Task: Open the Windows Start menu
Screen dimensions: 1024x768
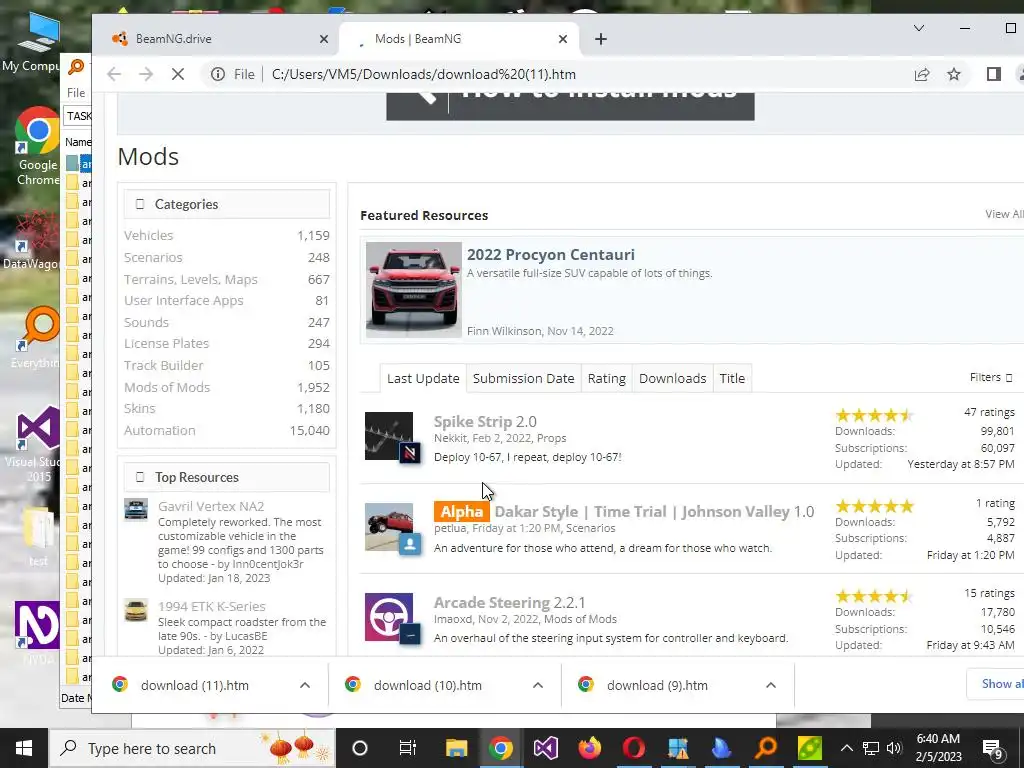Action: click(24, 748)
